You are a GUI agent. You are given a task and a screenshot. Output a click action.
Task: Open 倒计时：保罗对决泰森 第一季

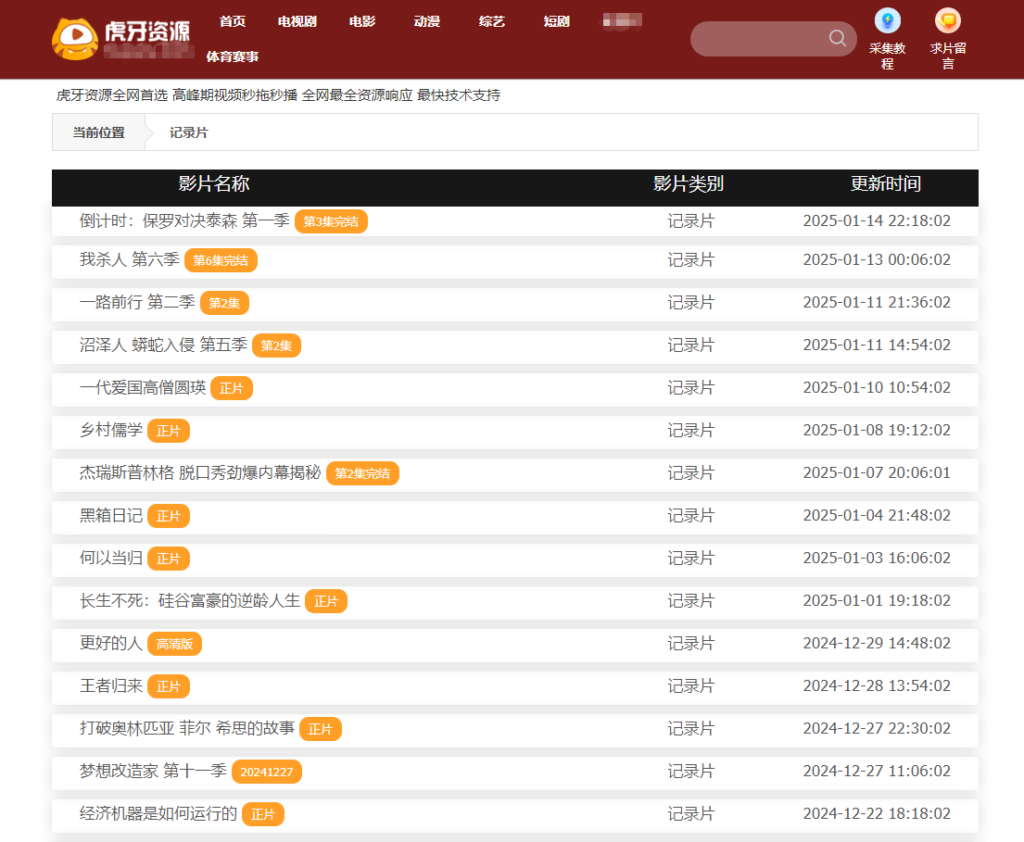[x=184, y=221]
